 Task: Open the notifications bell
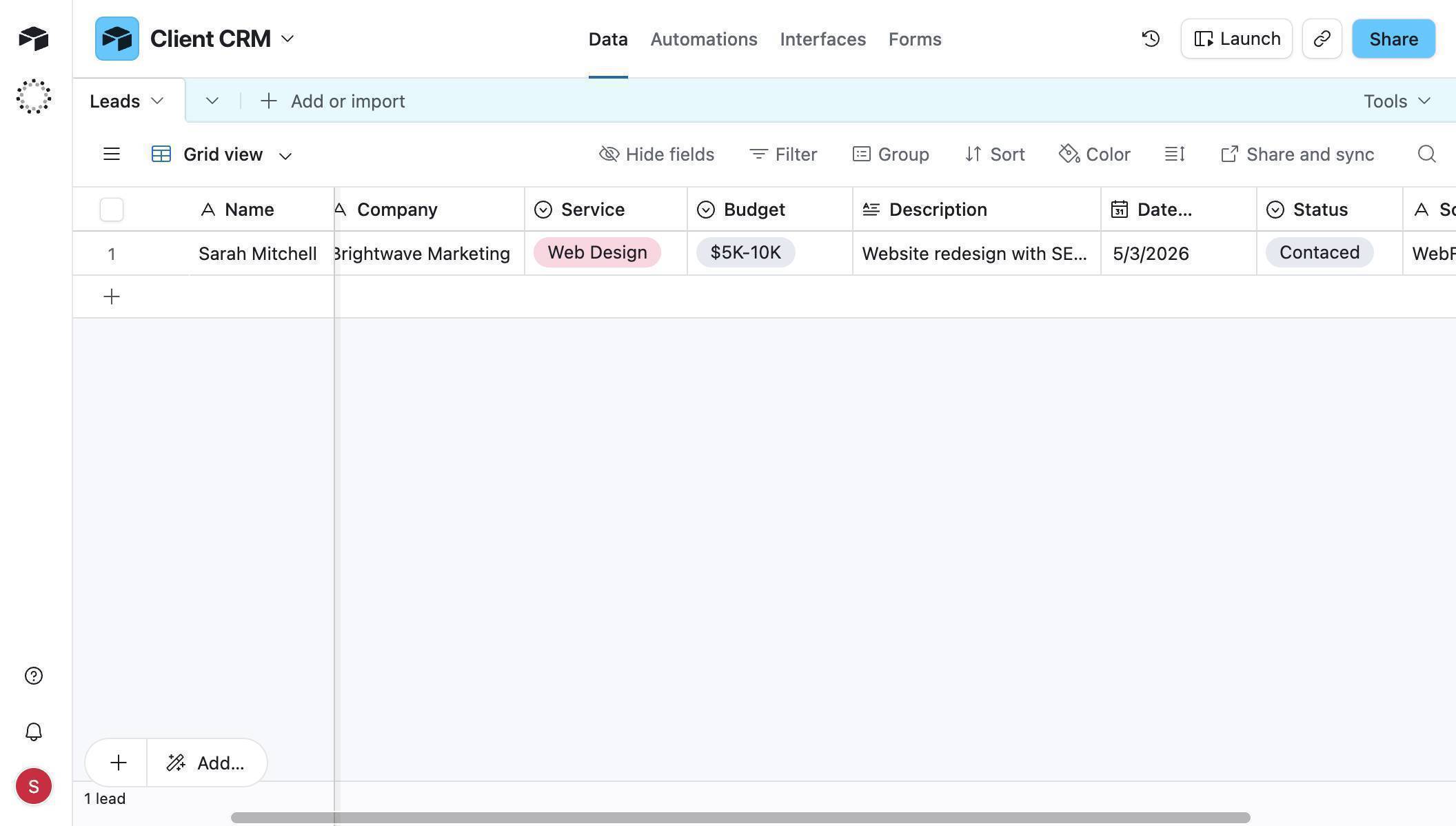click(x=33, y=732)
